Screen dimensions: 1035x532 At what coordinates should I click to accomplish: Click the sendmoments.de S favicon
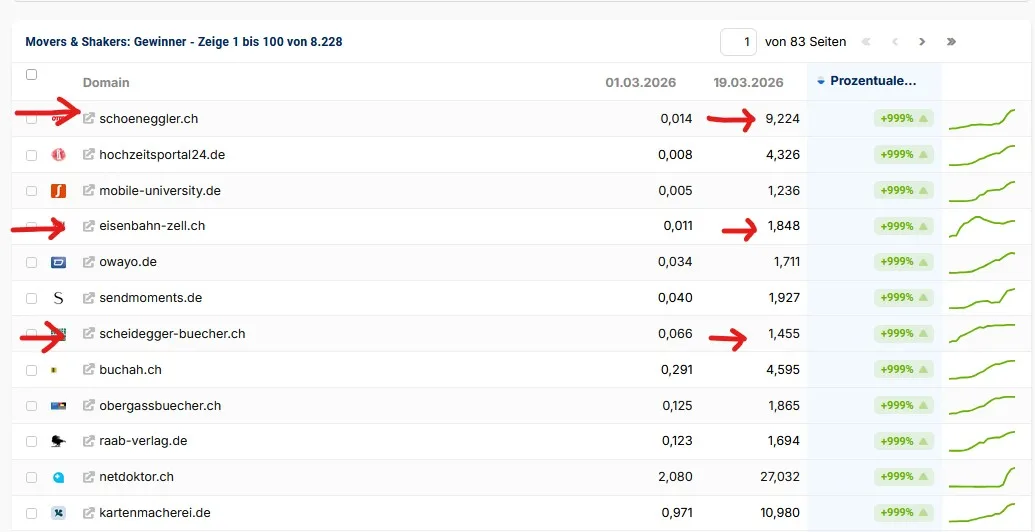[x=58, y=298]
